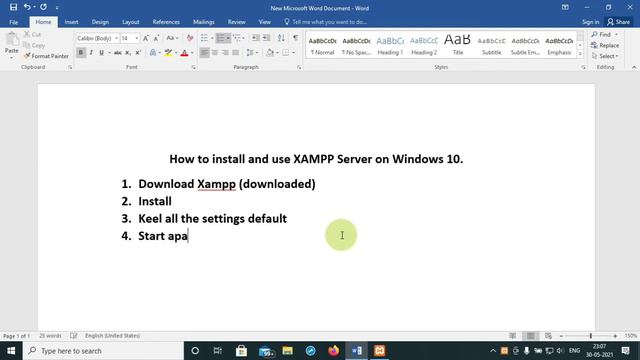Open the Replace dialog
This screenshot has height=360, width=640.
coord(605,45)
